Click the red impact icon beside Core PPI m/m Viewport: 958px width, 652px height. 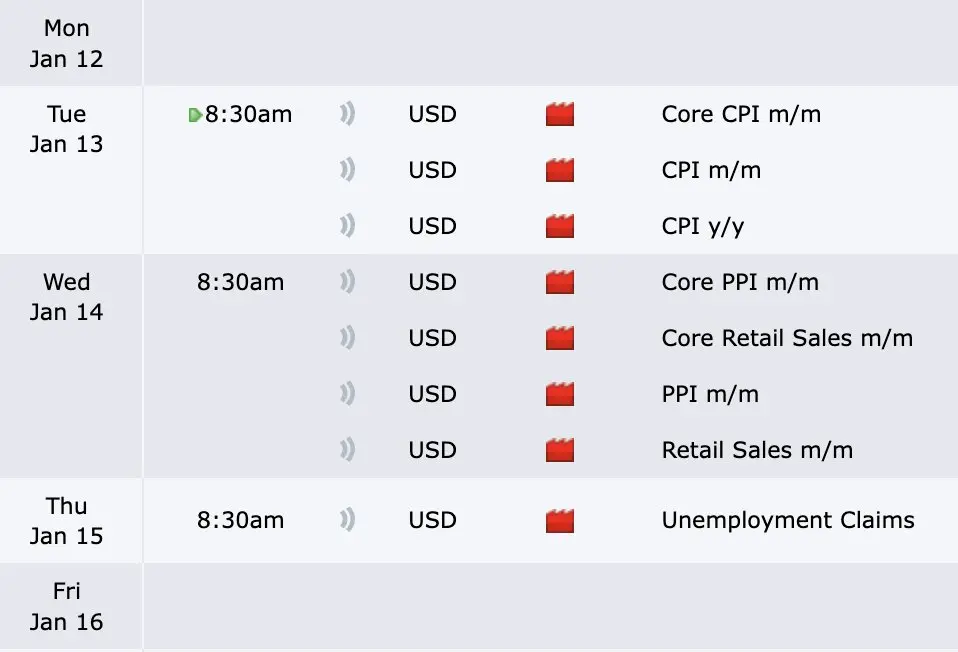pyautogui.click(x=560, y=282)
